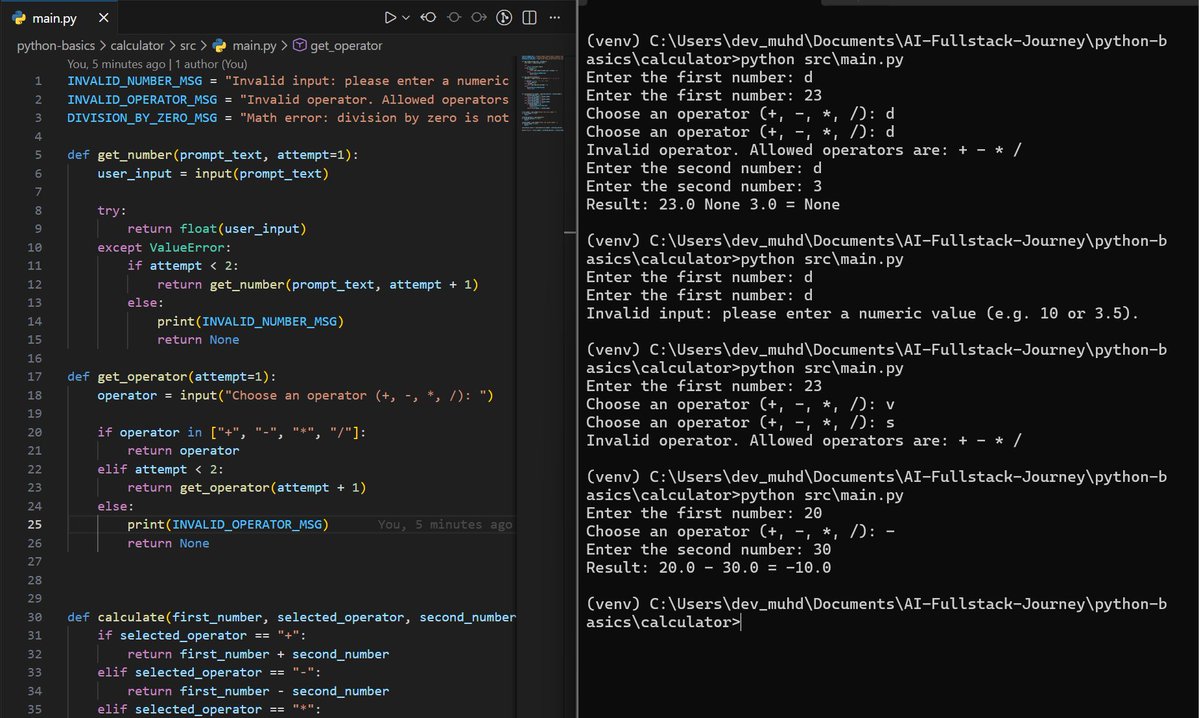The width and height of the screenshot is (1199, 718).
Task: Click the circled source-control graph icon
Action: [x=505, y=17]
